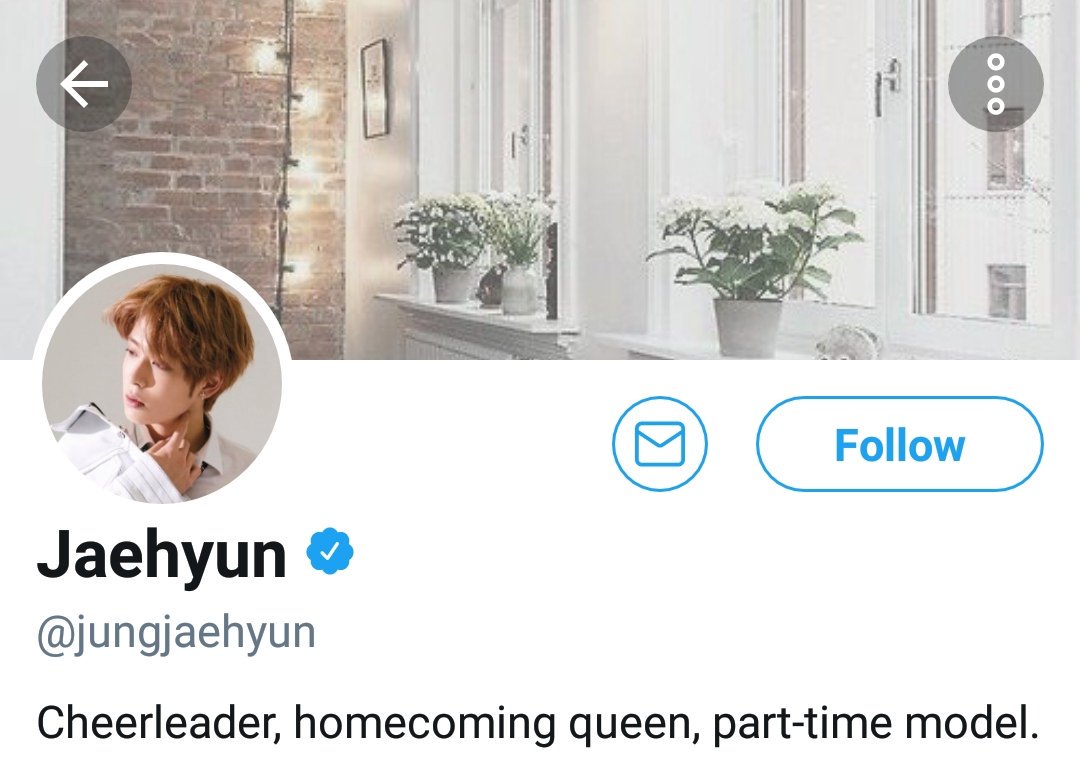Click the framed picture on banner wall
1080x781 pixels.
coord(375,89)
